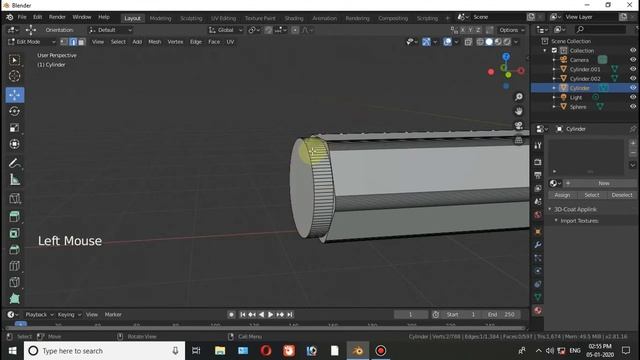Select the Annotate tool
This screenshot has width=640, height=360.
coord(14,163)
